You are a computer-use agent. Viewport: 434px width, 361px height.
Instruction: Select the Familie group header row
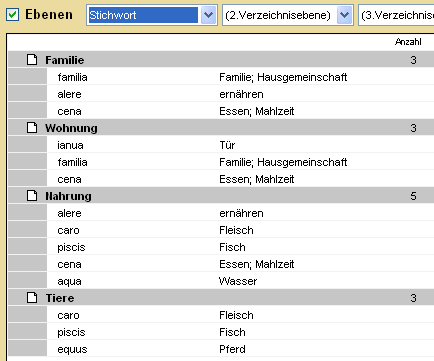click(x=221, y=60)
